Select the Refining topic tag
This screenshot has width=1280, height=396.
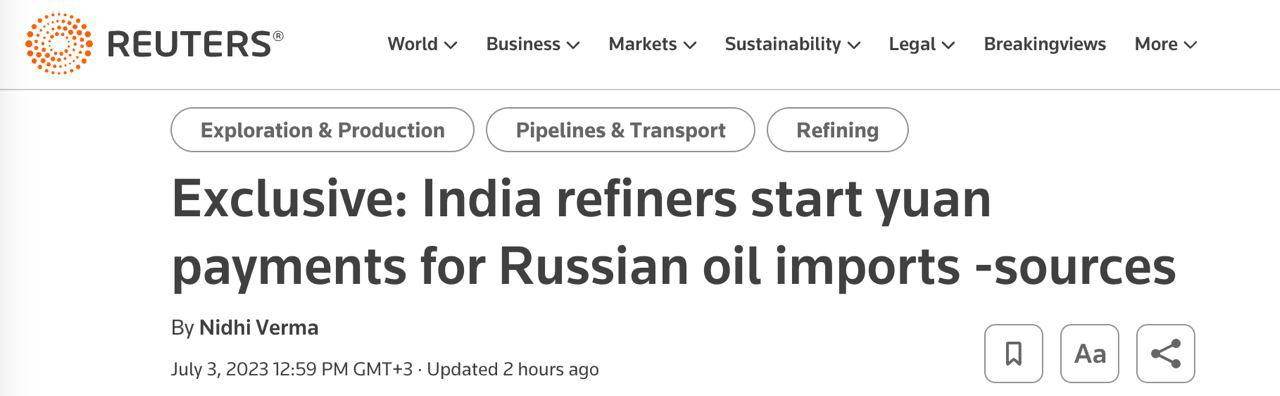point(838,130)
